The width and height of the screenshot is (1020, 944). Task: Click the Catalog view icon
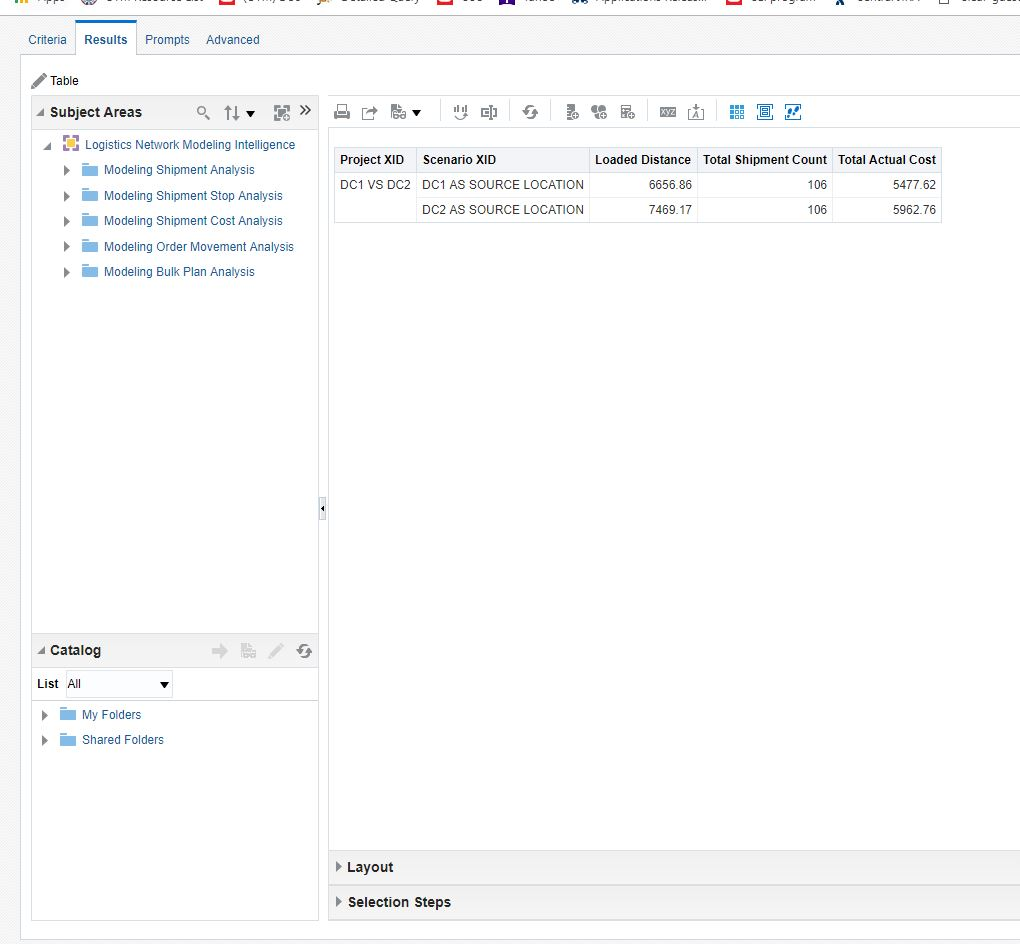248,651
